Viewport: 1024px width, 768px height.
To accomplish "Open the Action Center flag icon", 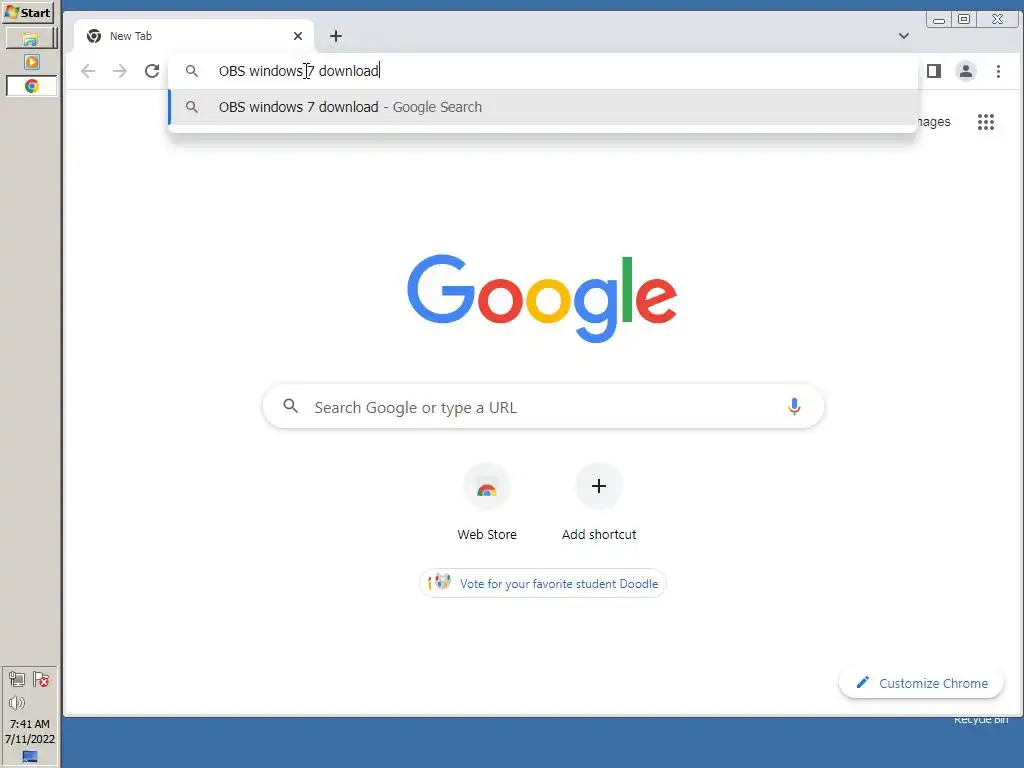I will tap(41, 680).
